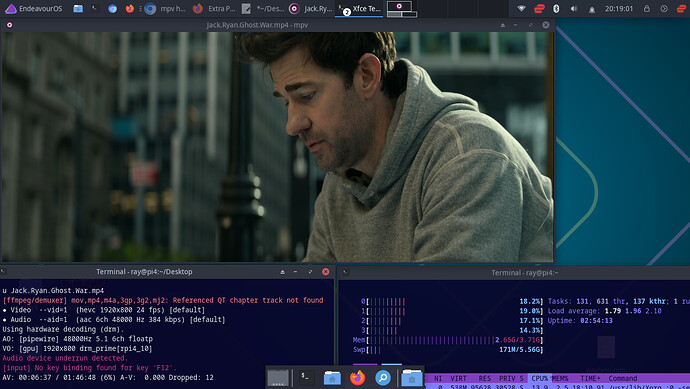Open rightmost folder icon in bottom dock
This screenshot has height=389, width=690.
click(411, 378)
